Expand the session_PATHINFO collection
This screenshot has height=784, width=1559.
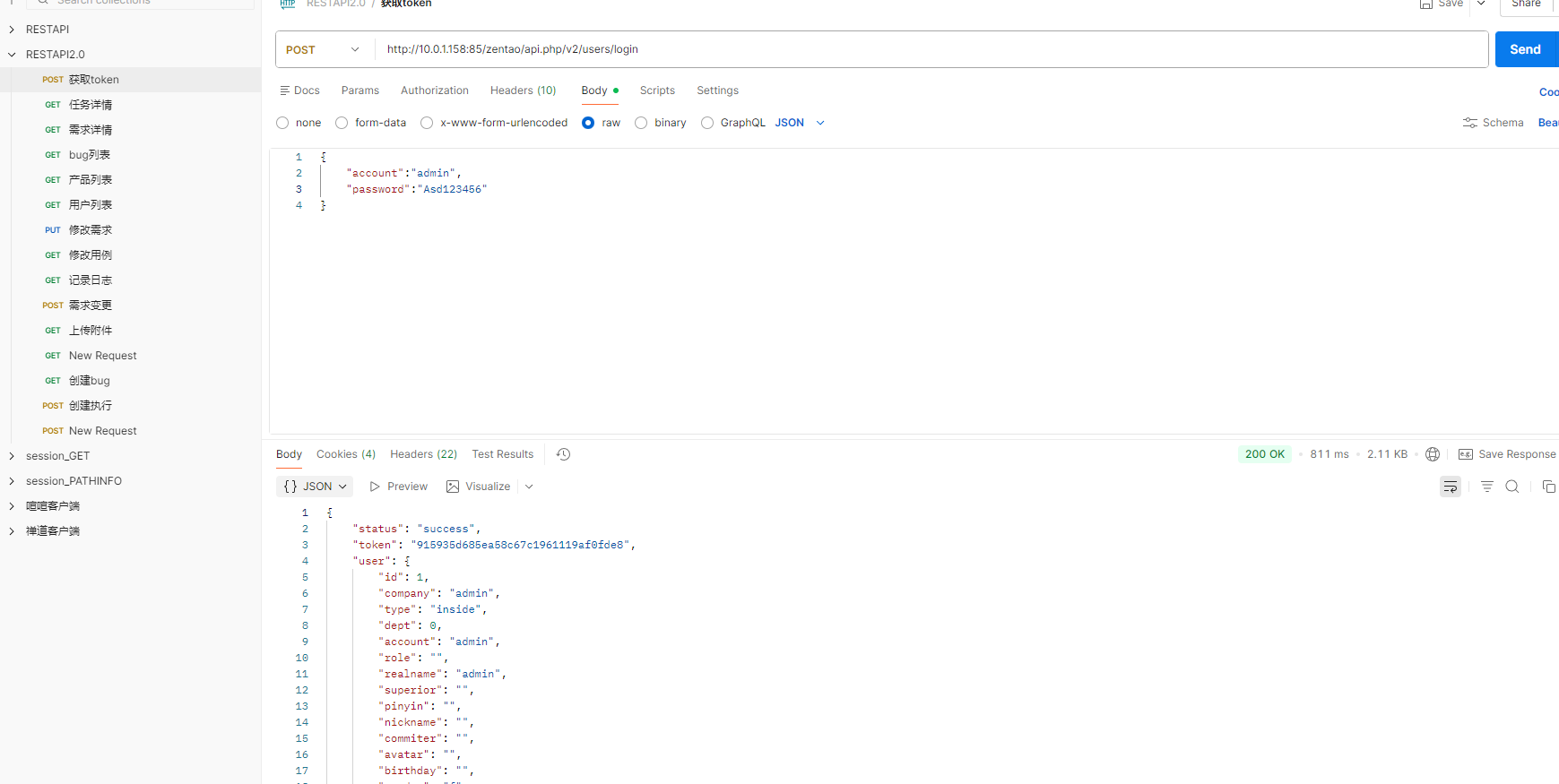click(12, 481)
